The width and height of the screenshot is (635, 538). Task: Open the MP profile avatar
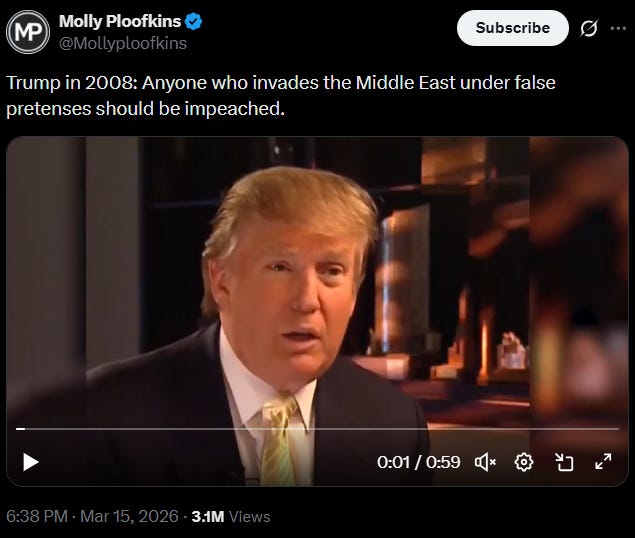coord(28,32)
